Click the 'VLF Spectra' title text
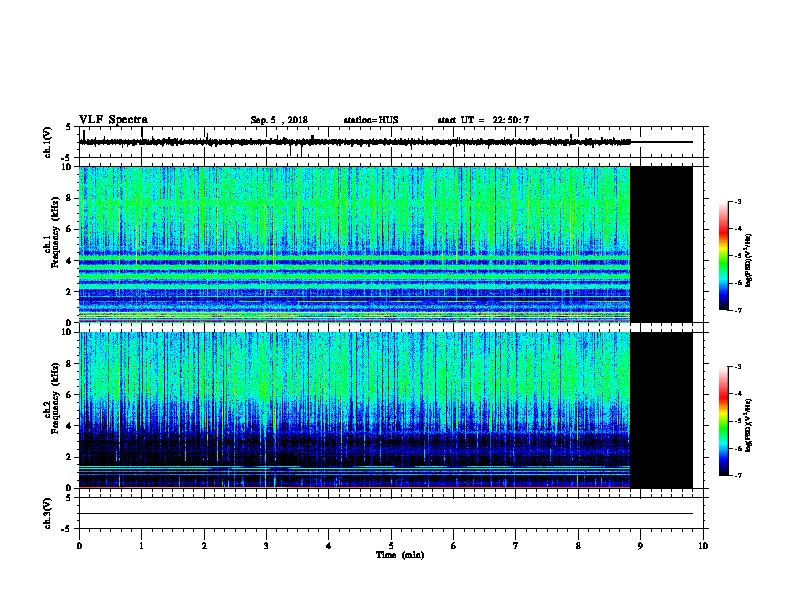 pyautogui.click(x=113, y=120)
